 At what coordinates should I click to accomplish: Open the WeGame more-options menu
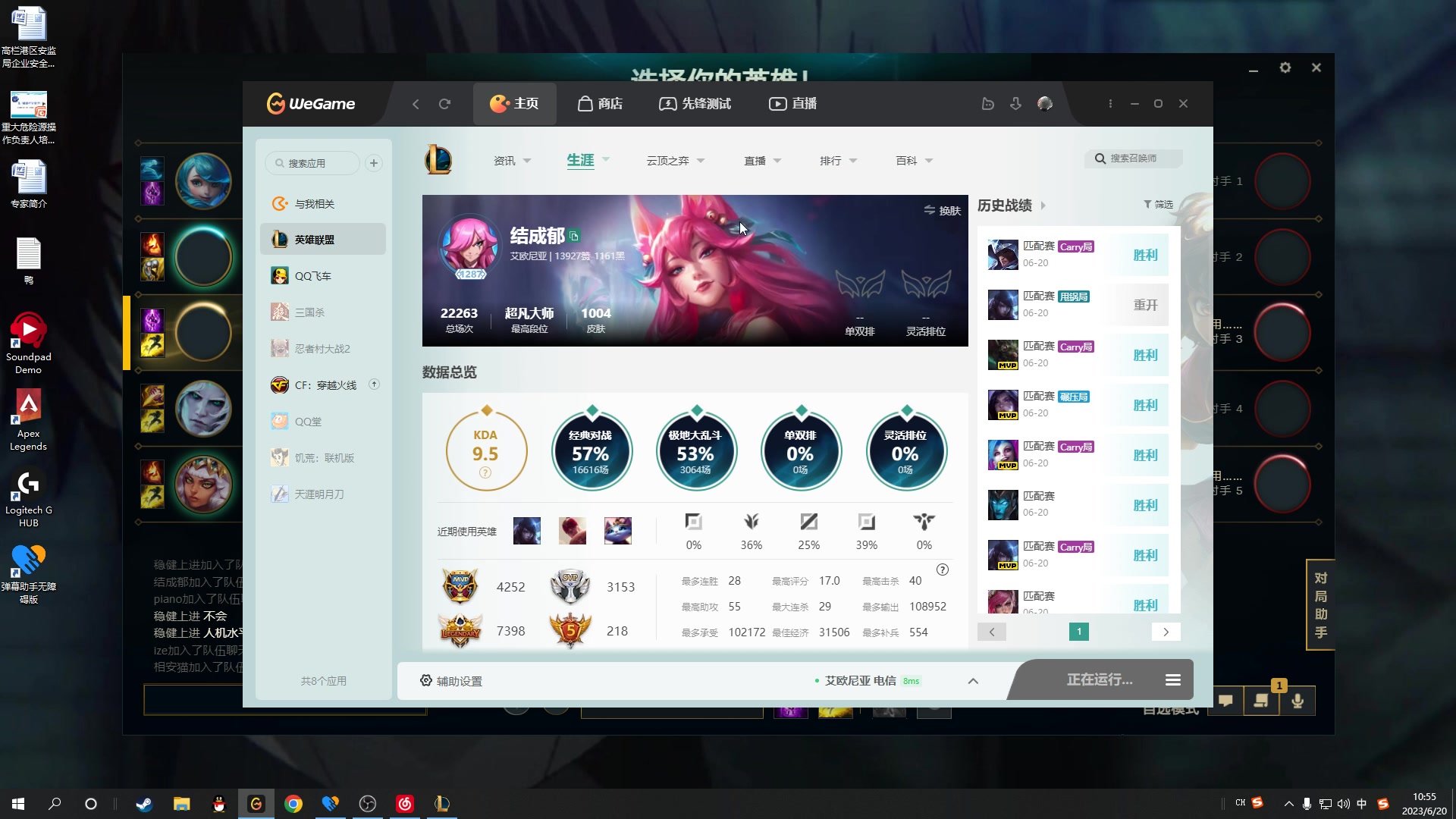click(1110, 104)
